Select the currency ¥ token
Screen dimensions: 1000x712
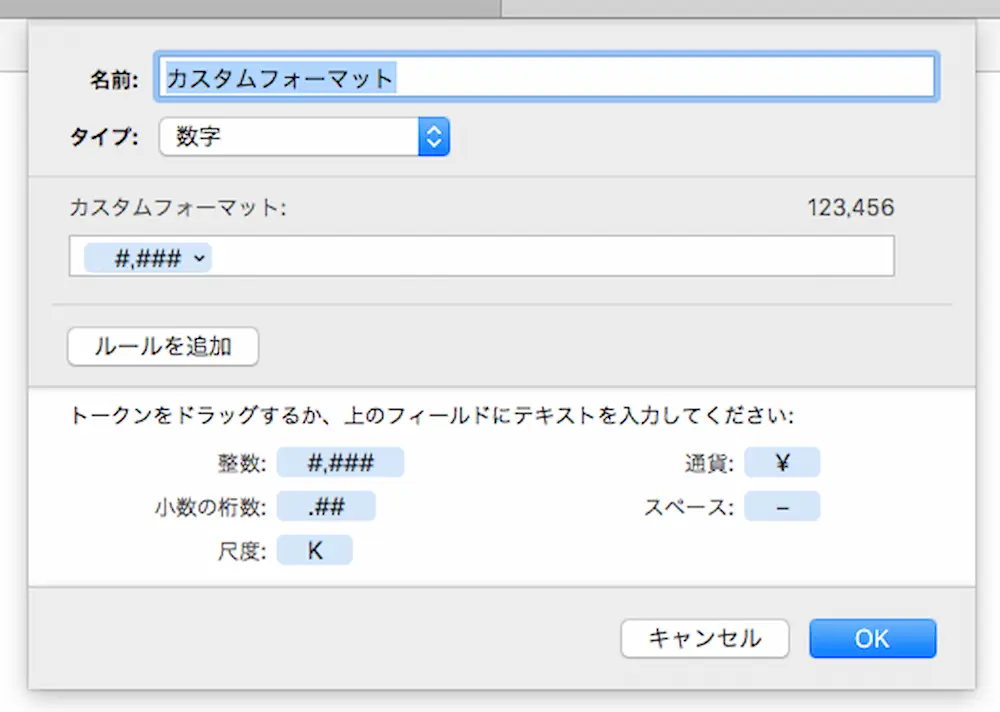(x=782, y=463)
